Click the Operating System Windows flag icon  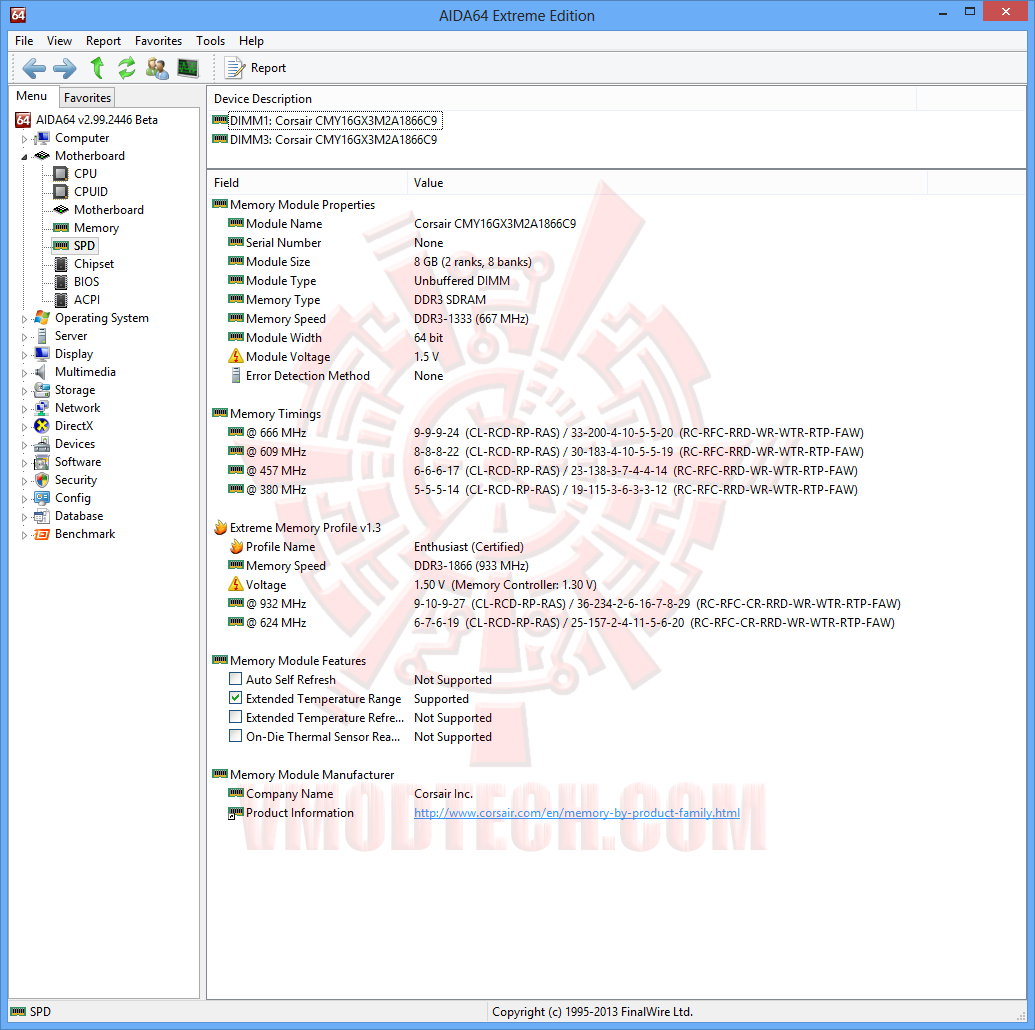coord(42,318)
